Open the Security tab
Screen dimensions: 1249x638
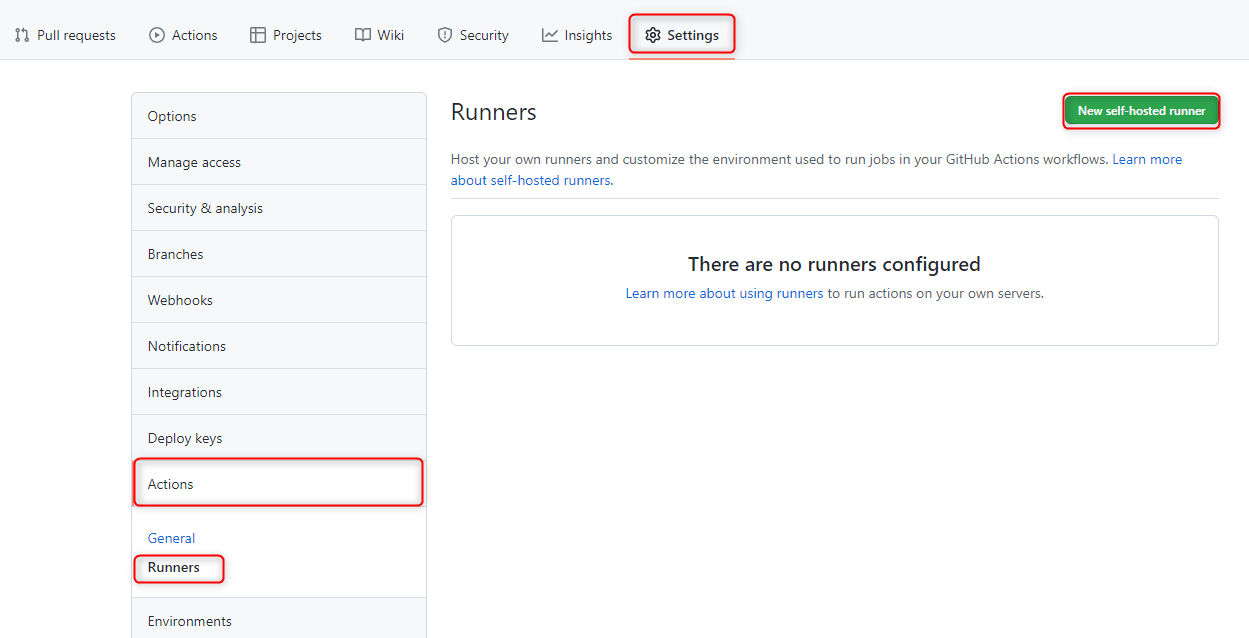pos(473,35)
